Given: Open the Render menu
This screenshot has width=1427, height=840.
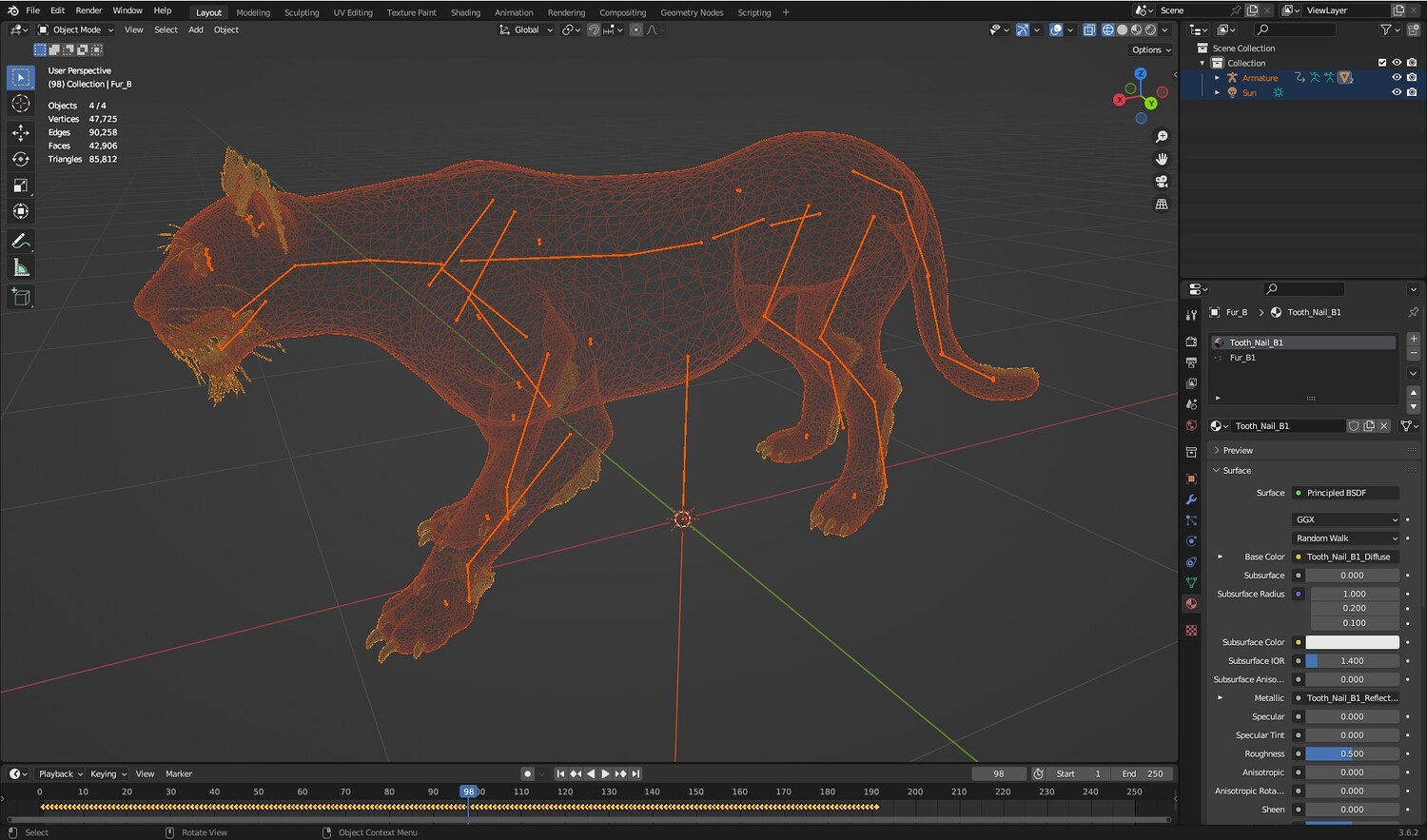Looking at the screenshot, I should [88, 10].
